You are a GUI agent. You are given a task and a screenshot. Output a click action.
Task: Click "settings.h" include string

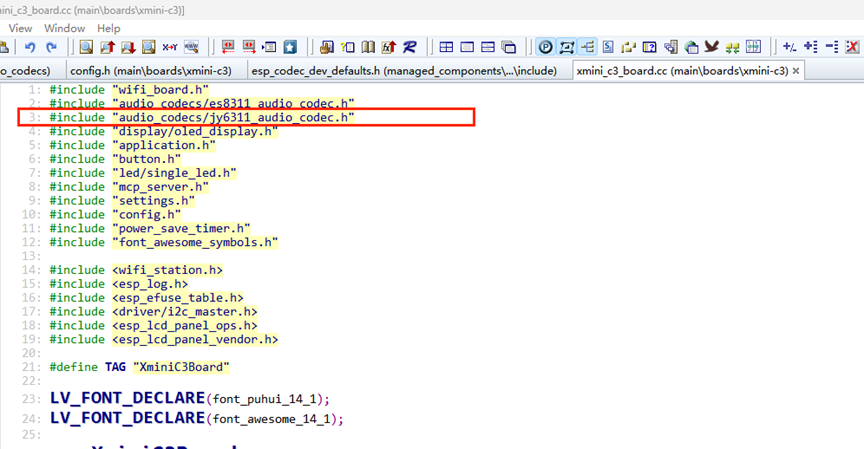coord(153,201)
